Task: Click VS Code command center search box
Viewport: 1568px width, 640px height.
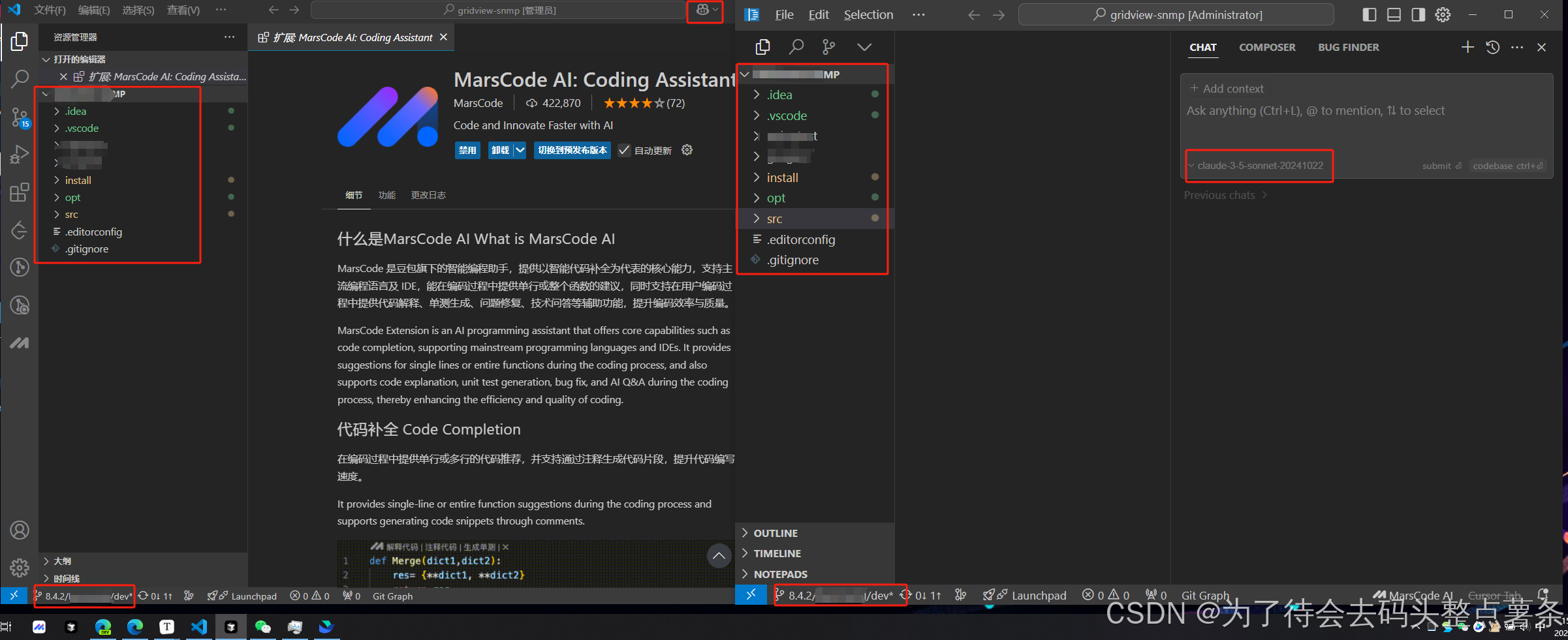Action: [x=499, y=10]
